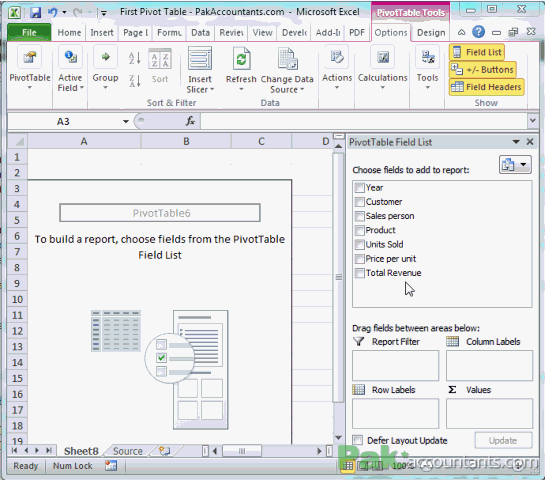Switch to the Data ribbon tab
The image size is (545, 480).
[x=201, y=33]
